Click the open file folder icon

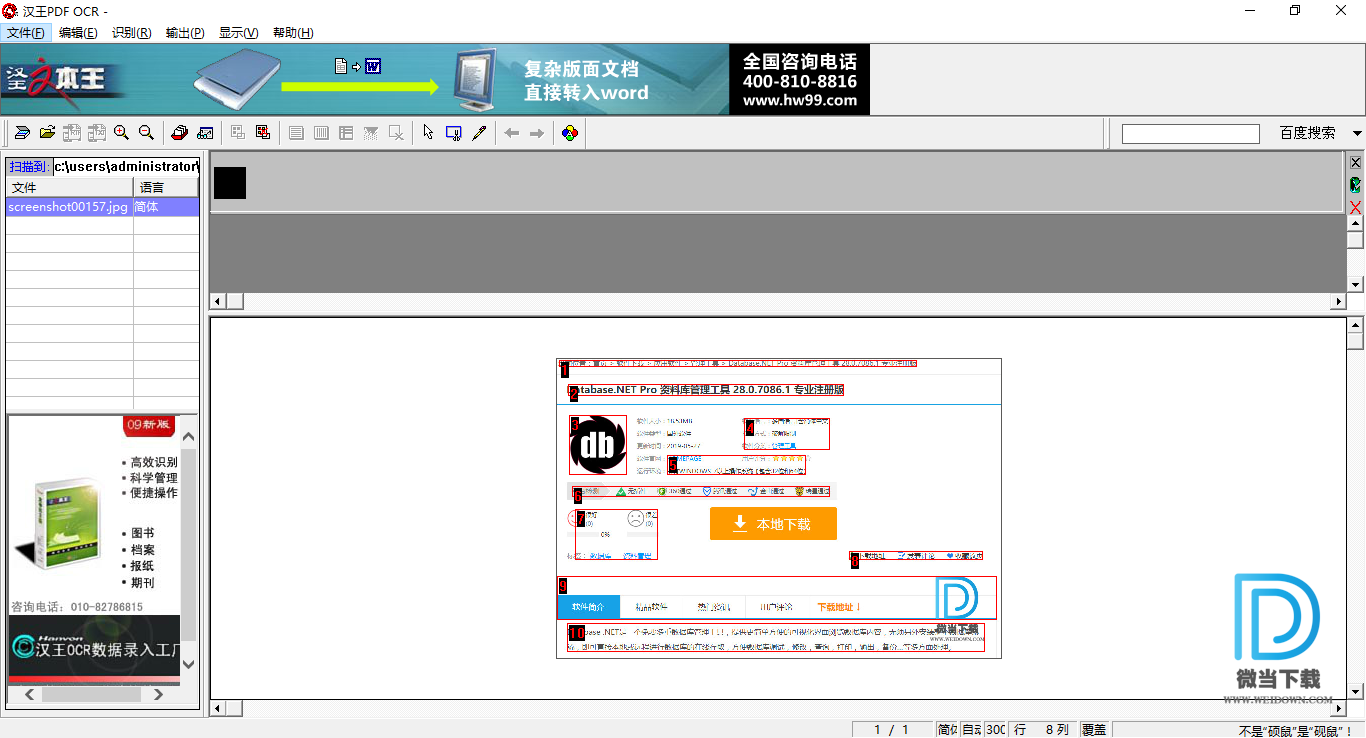[x=47, y=132]
